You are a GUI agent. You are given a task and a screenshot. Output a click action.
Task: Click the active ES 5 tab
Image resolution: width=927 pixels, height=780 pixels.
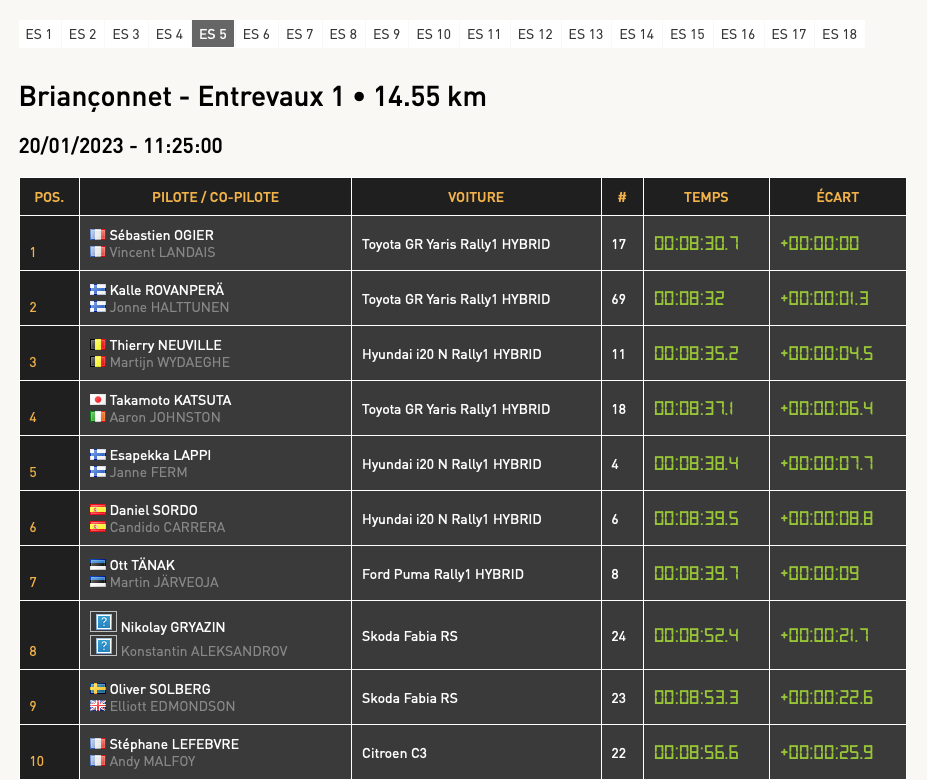pos(213,34)
